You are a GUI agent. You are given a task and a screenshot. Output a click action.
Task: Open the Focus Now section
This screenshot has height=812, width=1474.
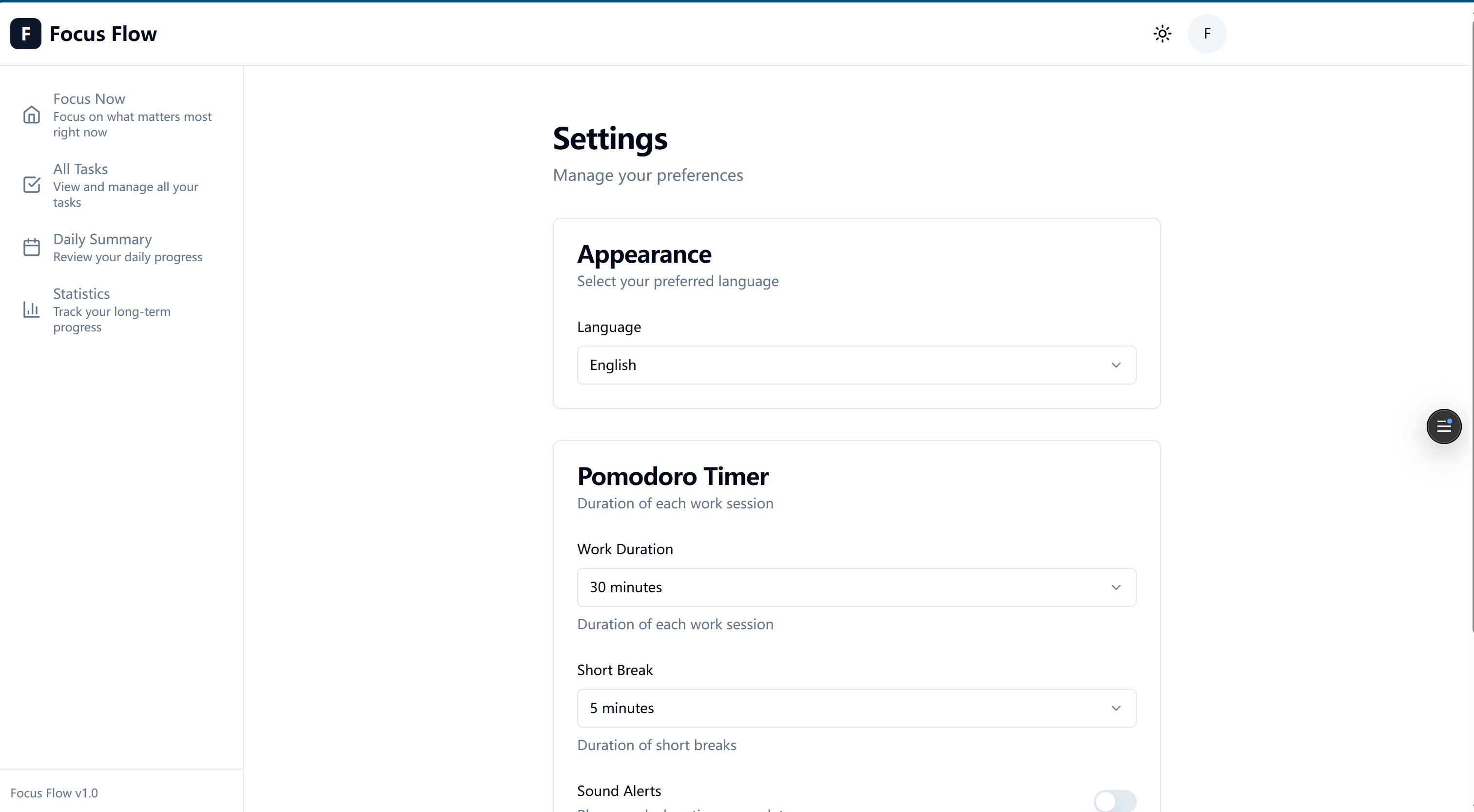pos(89,98)
